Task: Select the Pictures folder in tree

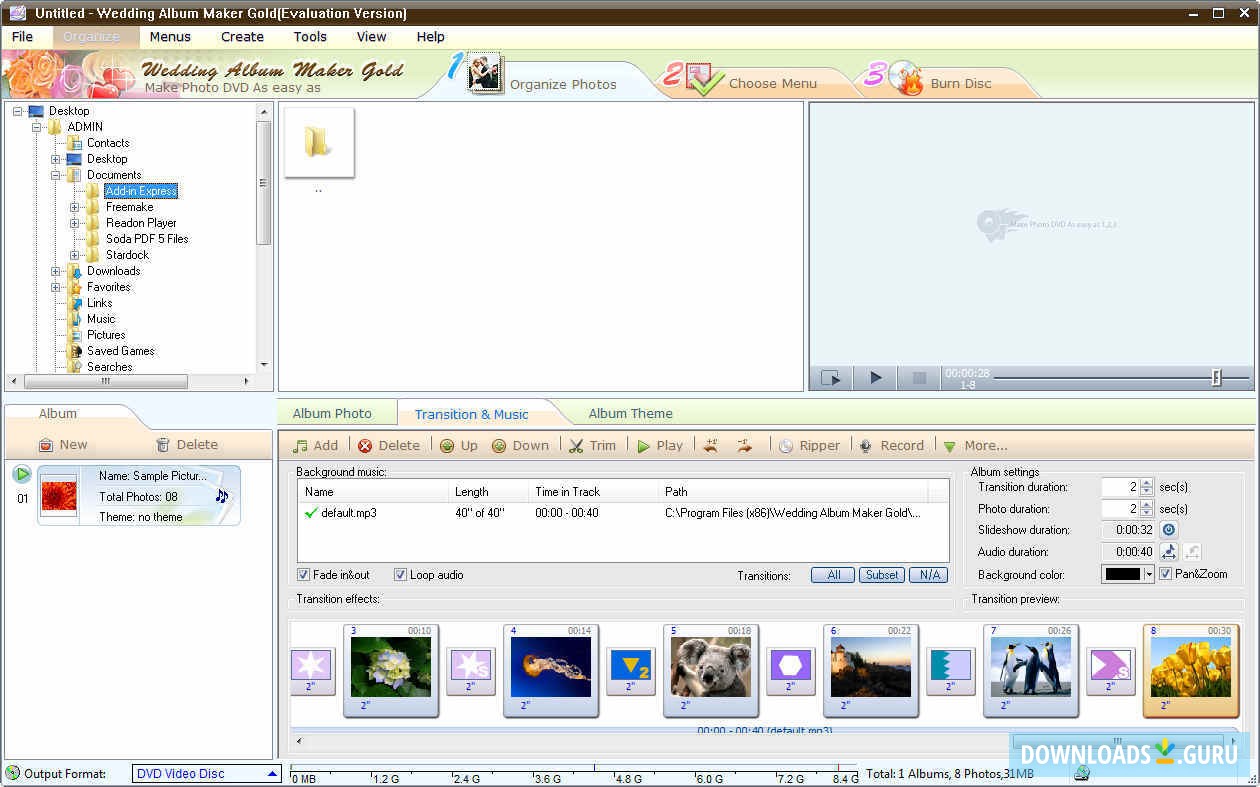Action: point(106,335)
